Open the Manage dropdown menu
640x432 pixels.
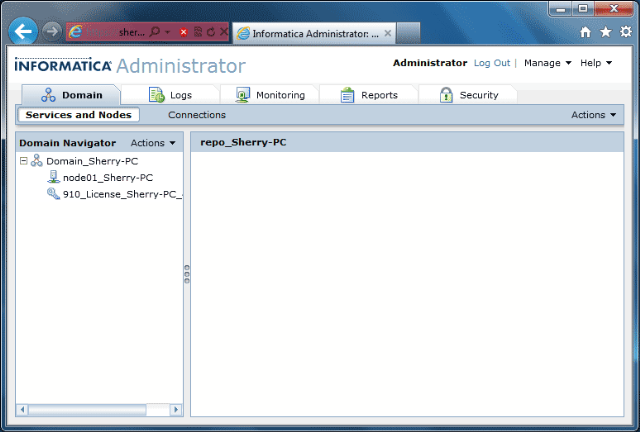(x=547, y=63)
